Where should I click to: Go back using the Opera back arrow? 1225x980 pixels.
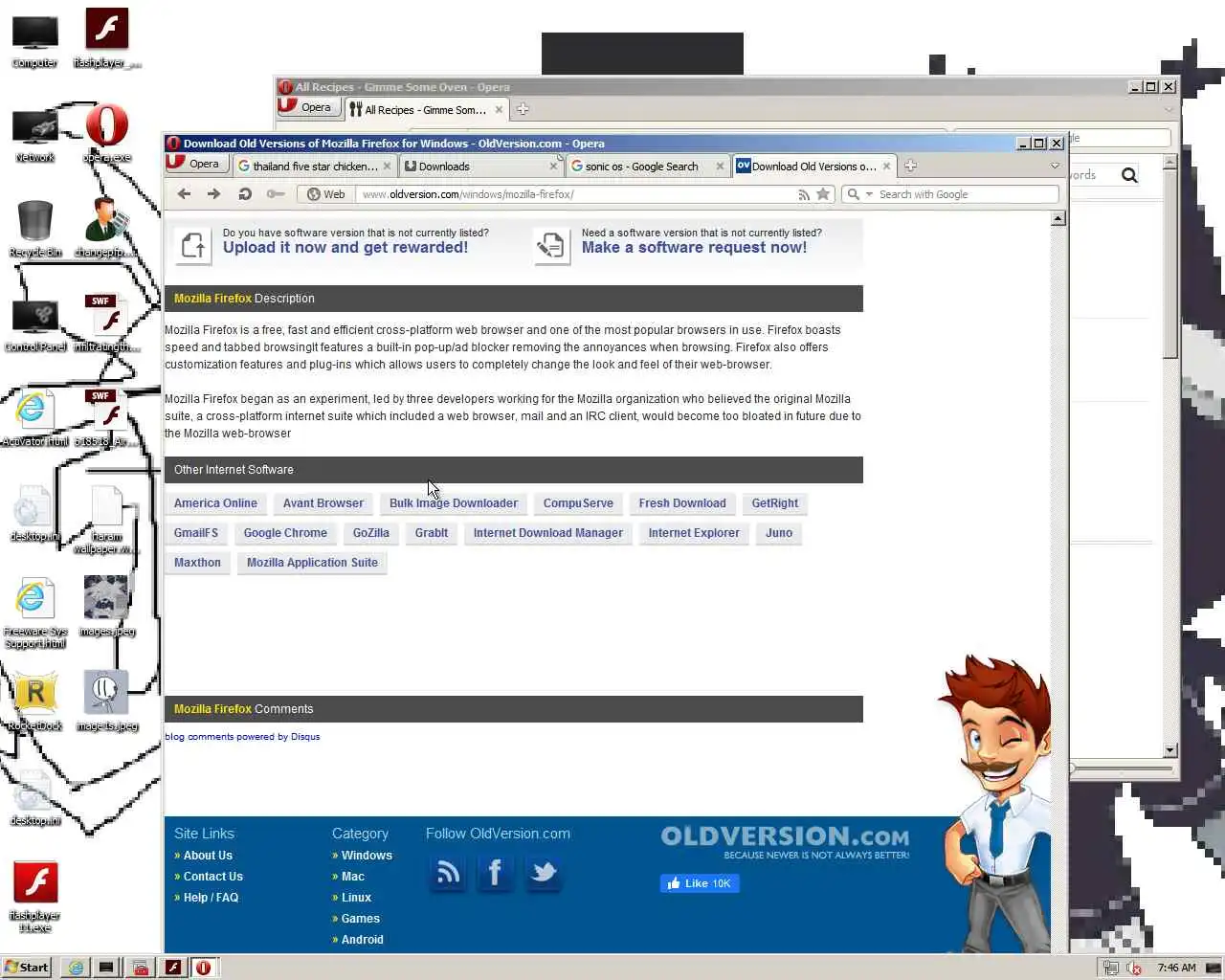tap(184, 194)
